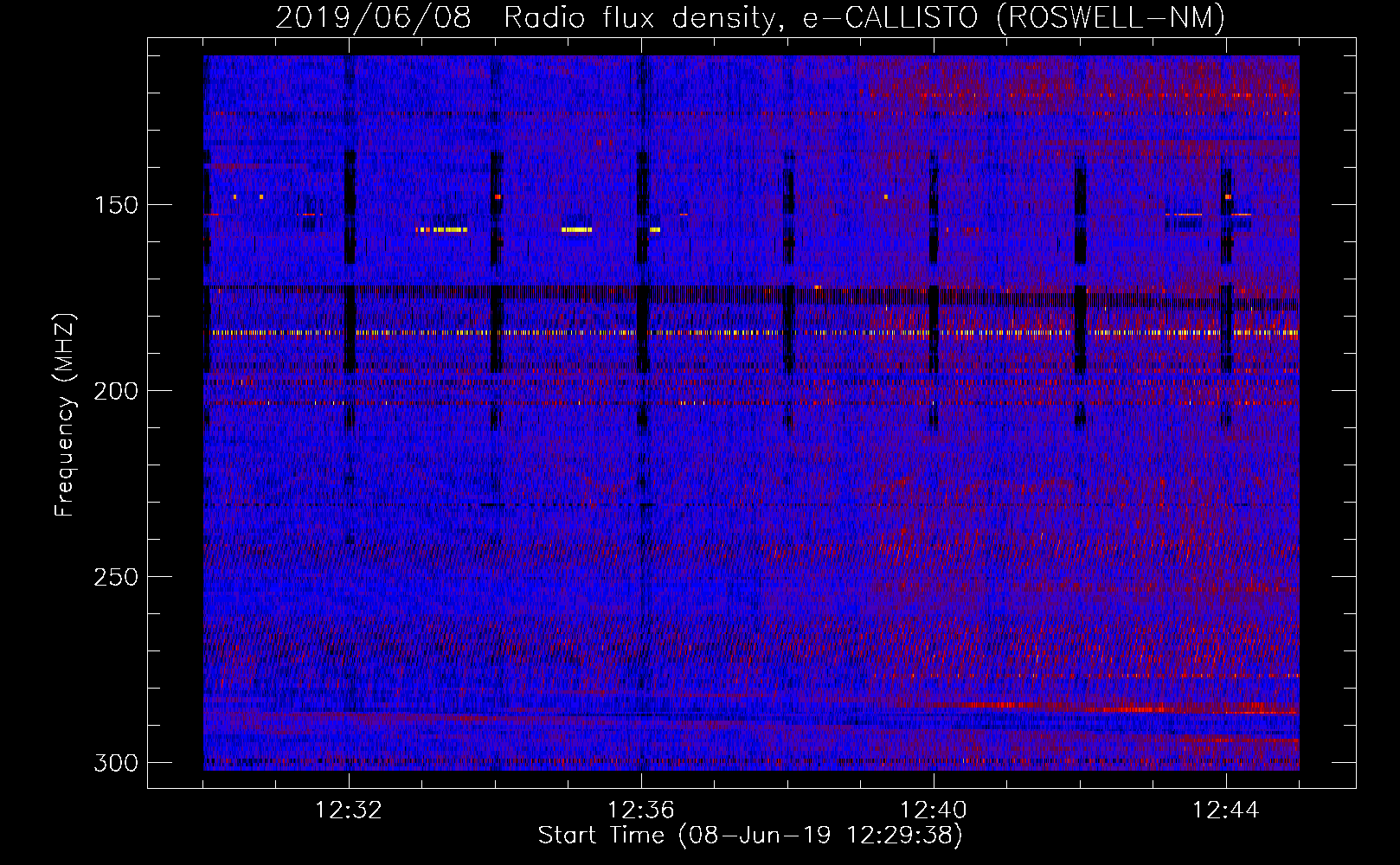Click the 250 frequency tick label
The height and width of the screenshot is (865, 1400).
pos(115,577)
